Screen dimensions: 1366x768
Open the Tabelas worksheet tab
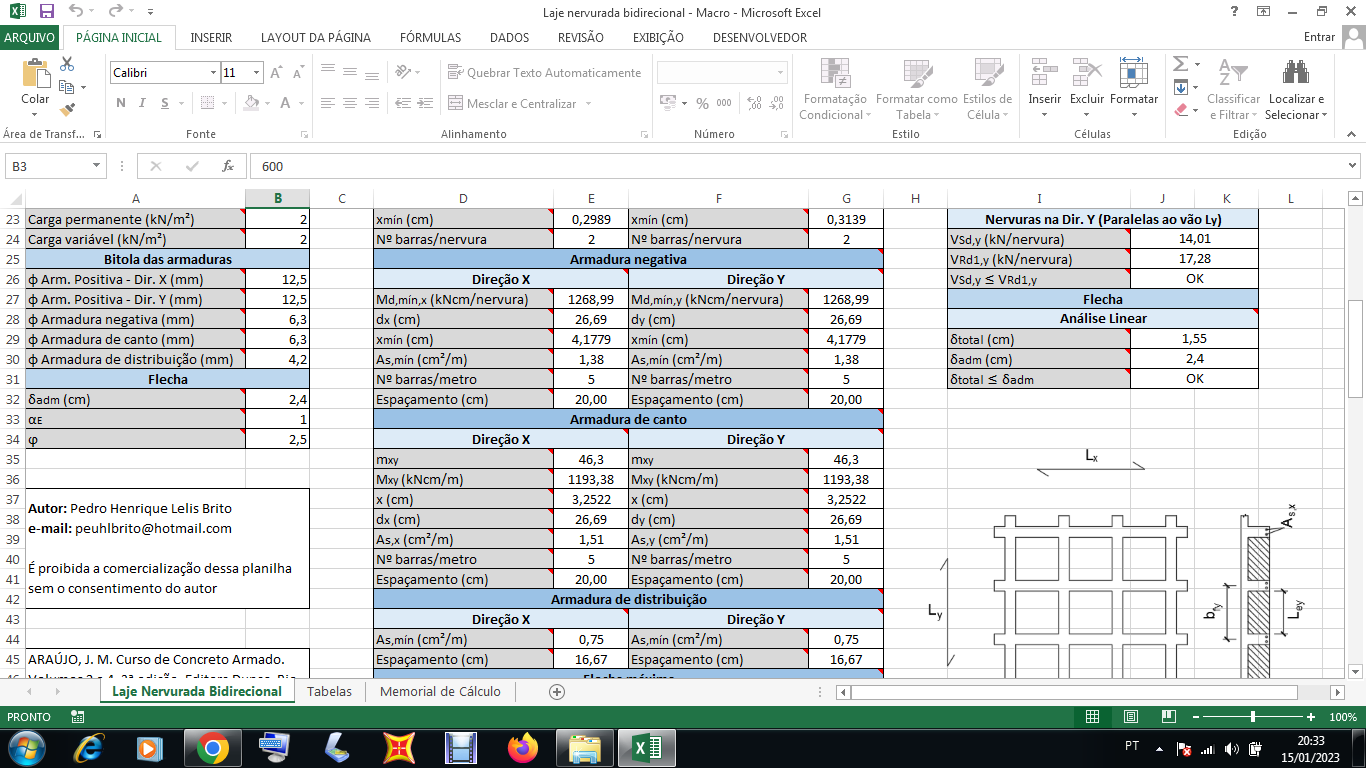click(330, 692)
